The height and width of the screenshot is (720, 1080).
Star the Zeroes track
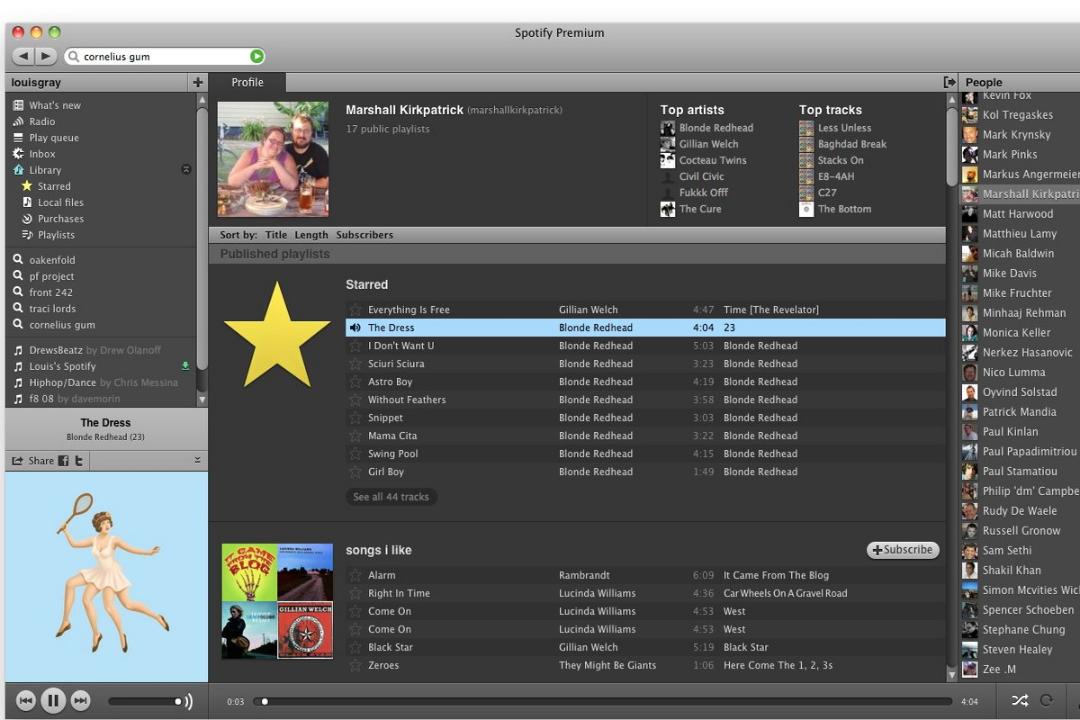click(355, 666)
